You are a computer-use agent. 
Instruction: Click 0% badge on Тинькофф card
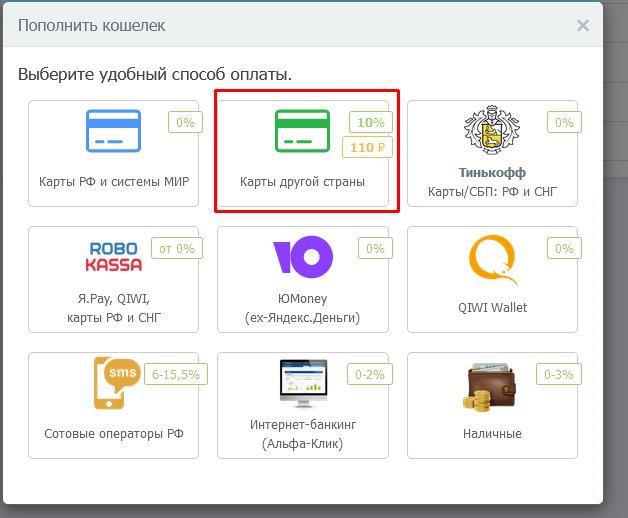564,122
